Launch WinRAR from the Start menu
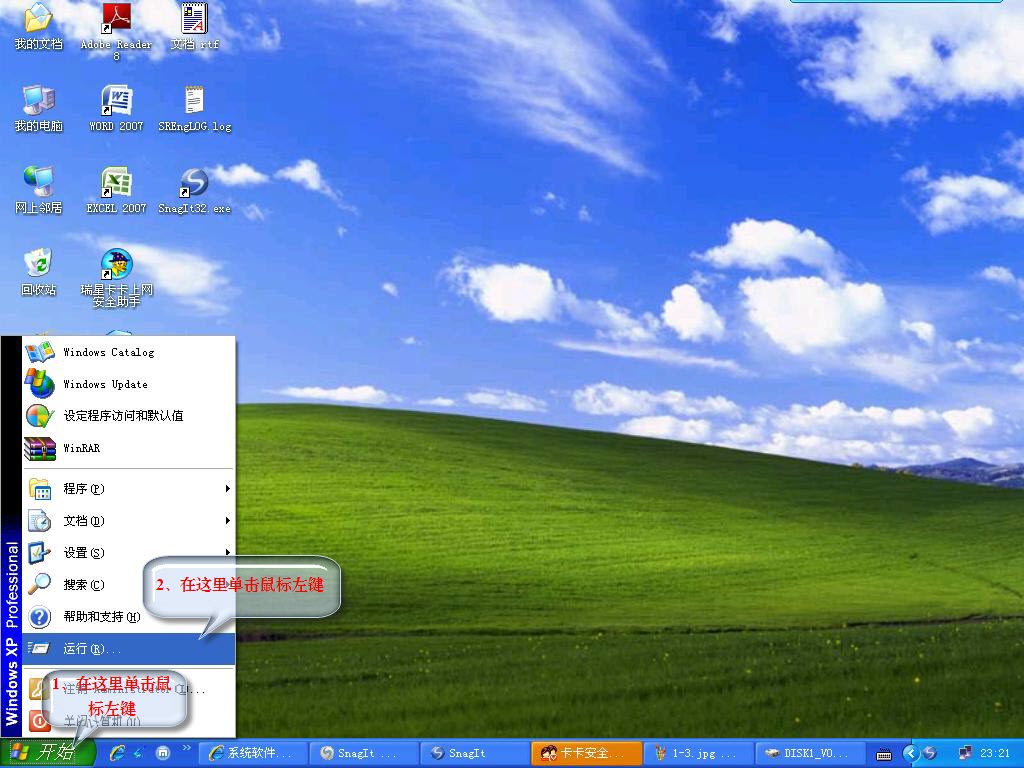 [129, 448]
